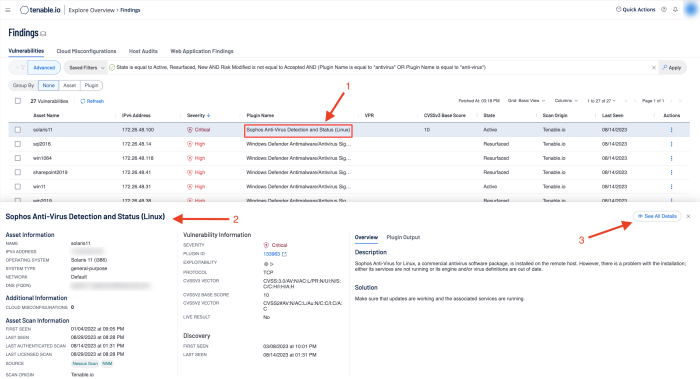The height and width of the screenshot is (379, 700).
Task: Click the NNM source tag
Action: pyautogui.click(x=107, y=363)
